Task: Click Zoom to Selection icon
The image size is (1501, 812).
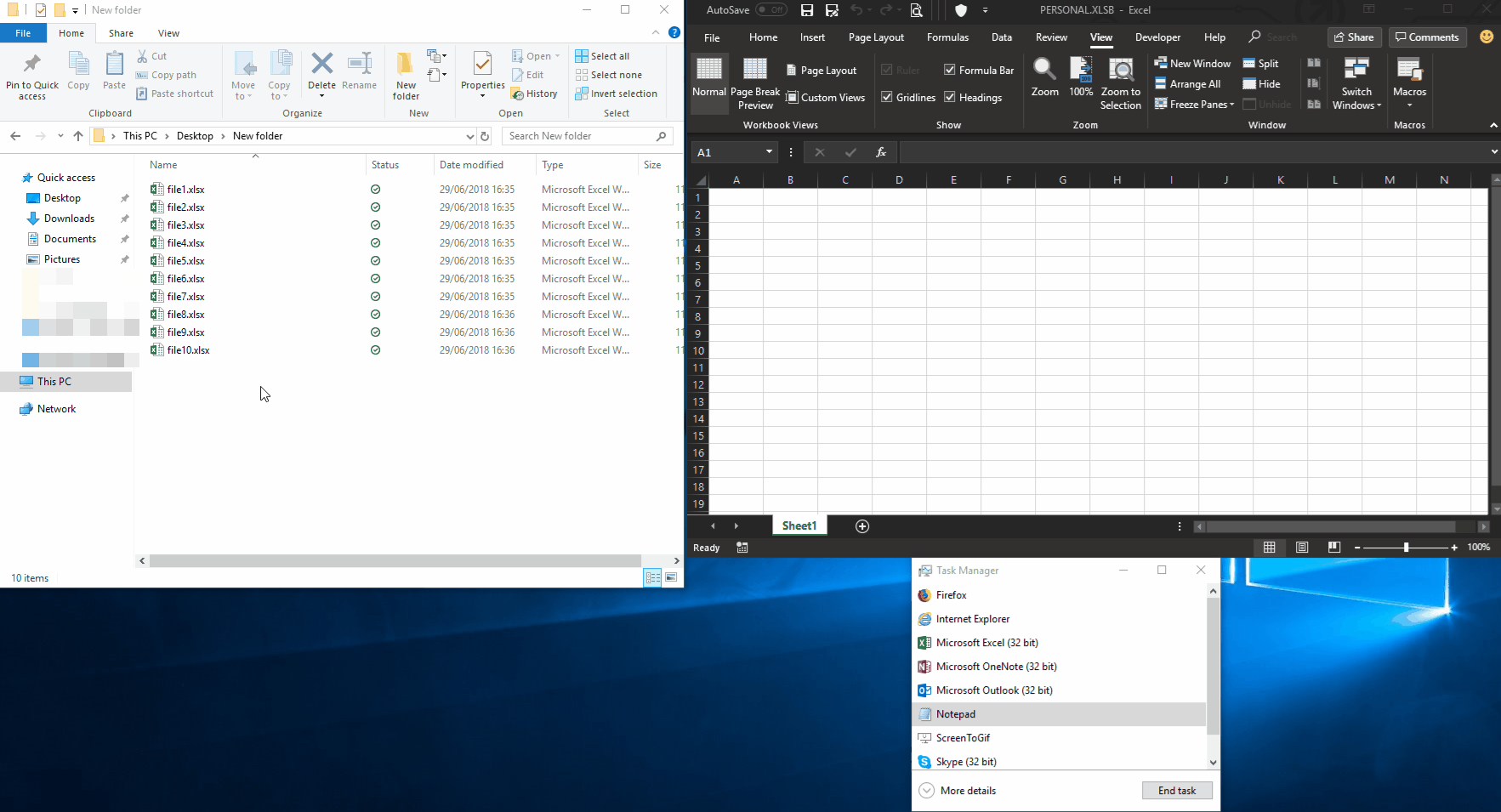Action: (x=1120, y=70)
